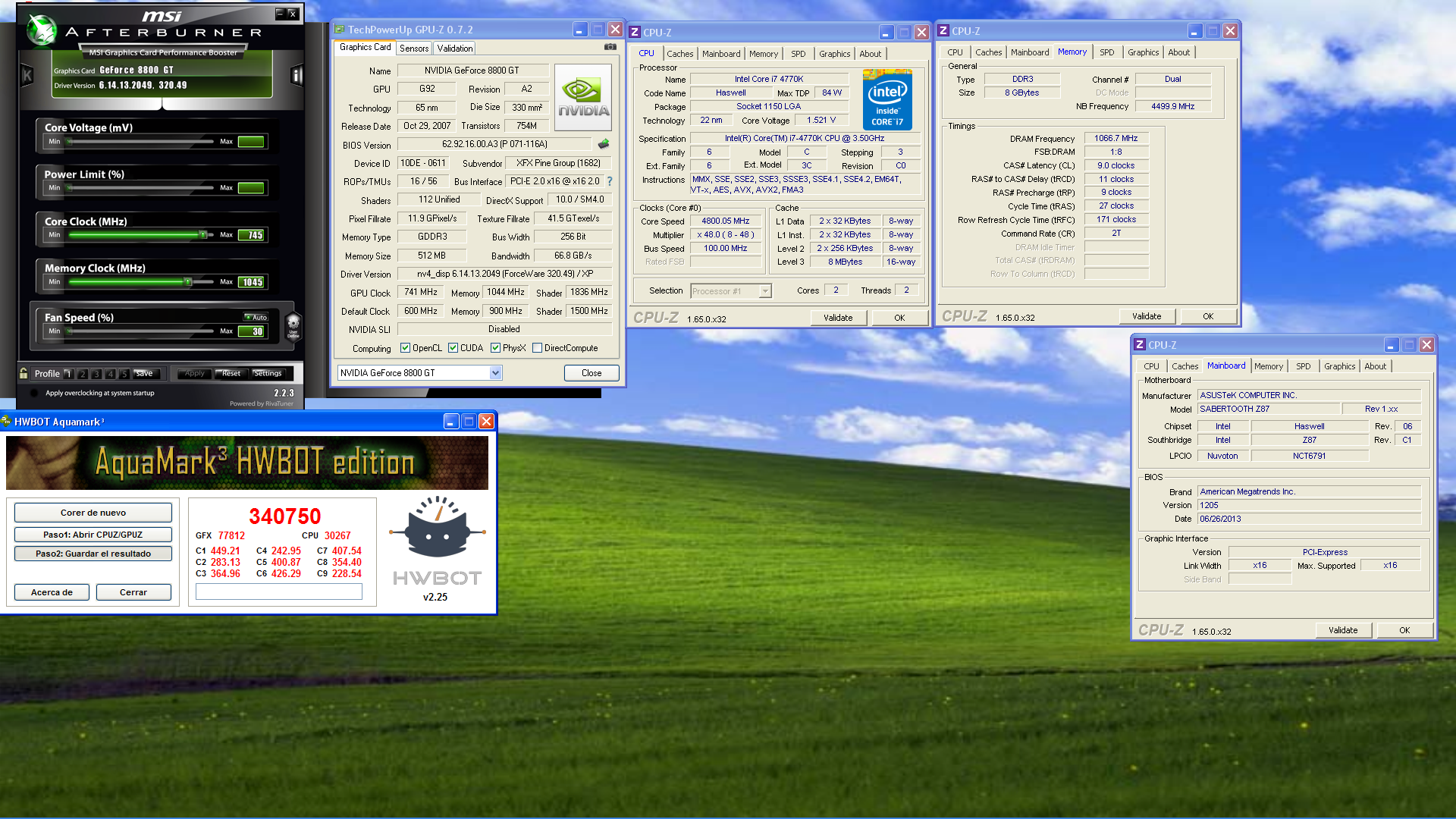This screenshot has width=1456, height=819.
Task: Open the GPU selection dropdown in GPU-Z
Action: point(495,373)
